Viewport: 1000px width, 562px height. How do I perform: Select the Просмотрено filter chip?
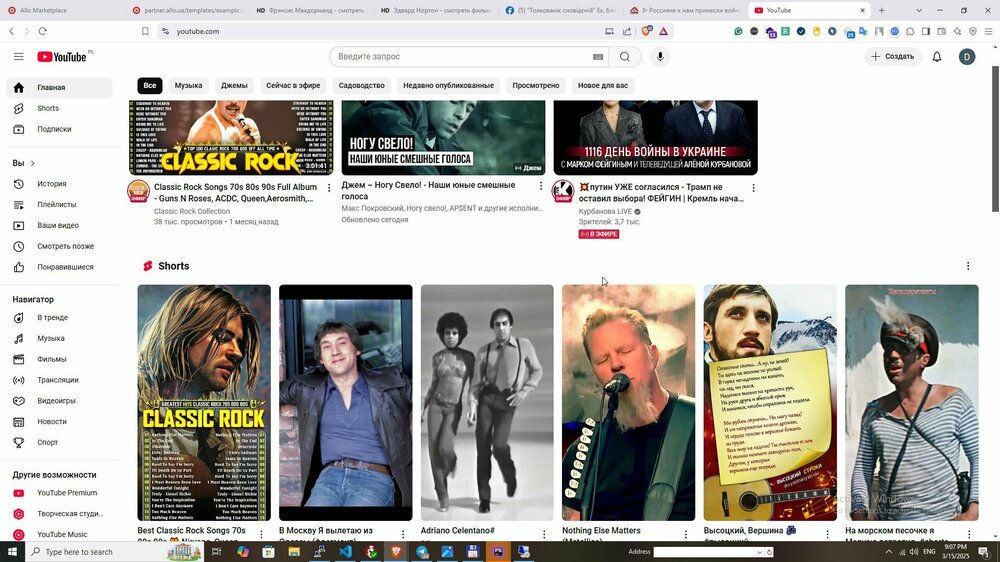pyautogui.click(x=536, y=85)
